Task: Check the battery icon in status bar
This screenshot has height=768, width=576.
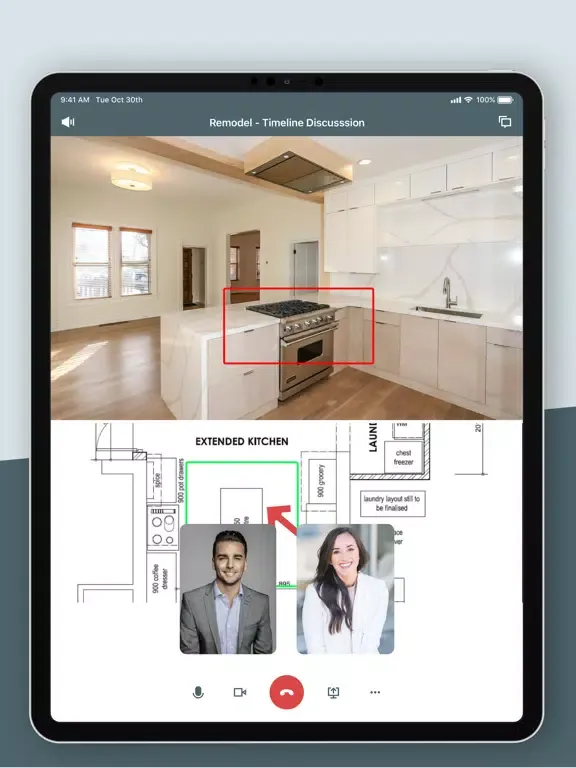Action: 505,100
